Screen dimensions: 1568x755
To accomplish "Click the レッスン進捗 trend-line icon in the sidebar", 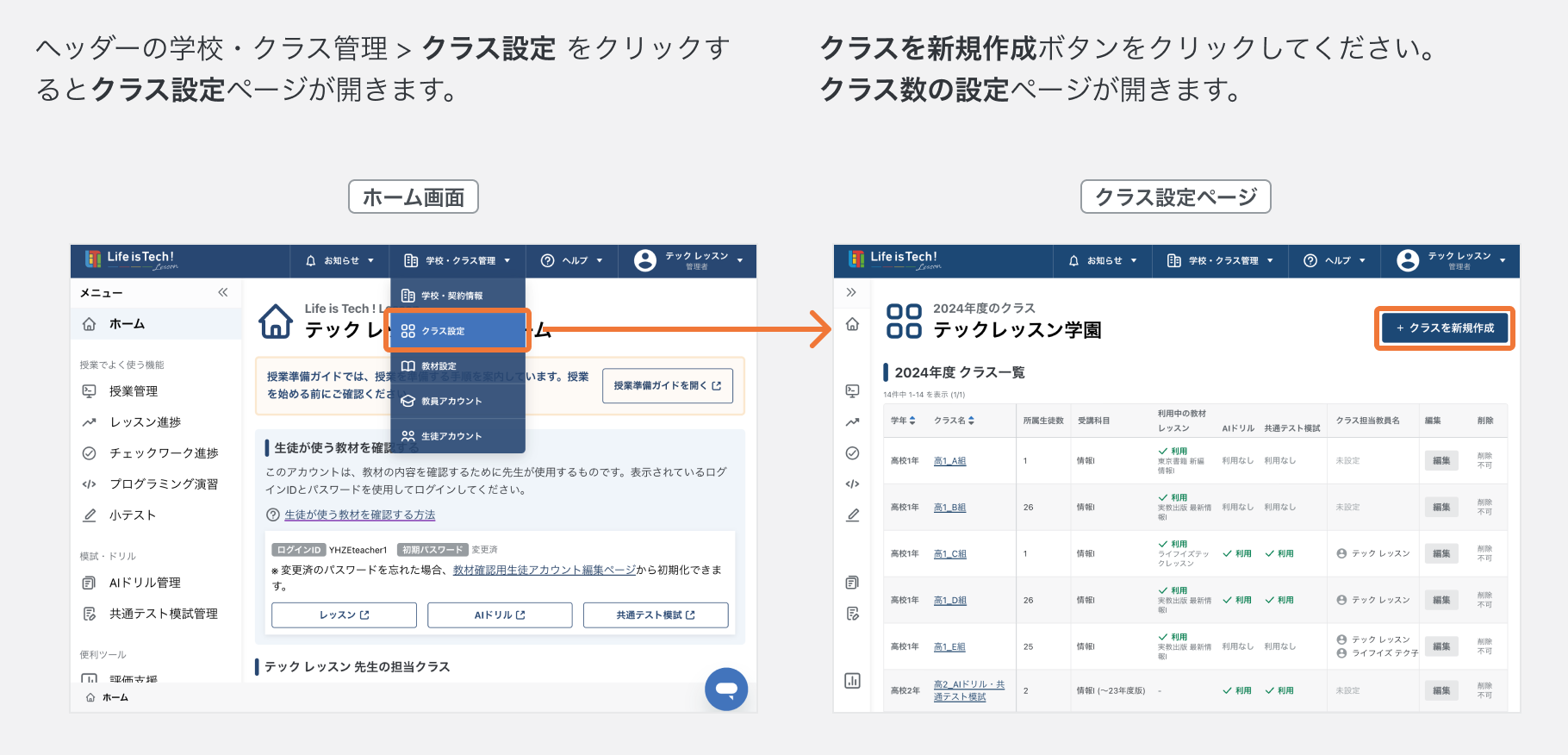I will (x=89, y=422).
